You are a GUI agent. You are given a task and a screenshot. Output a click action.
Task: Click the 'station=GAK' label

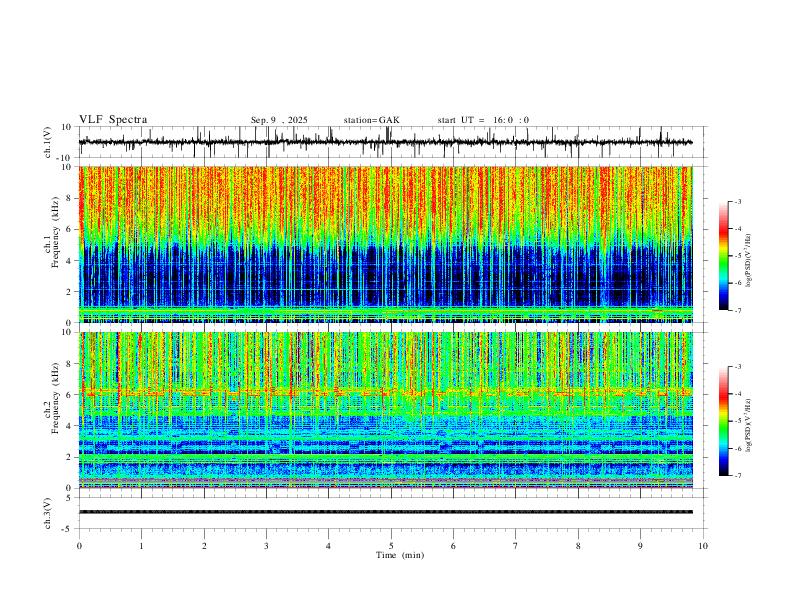point(371,120)
